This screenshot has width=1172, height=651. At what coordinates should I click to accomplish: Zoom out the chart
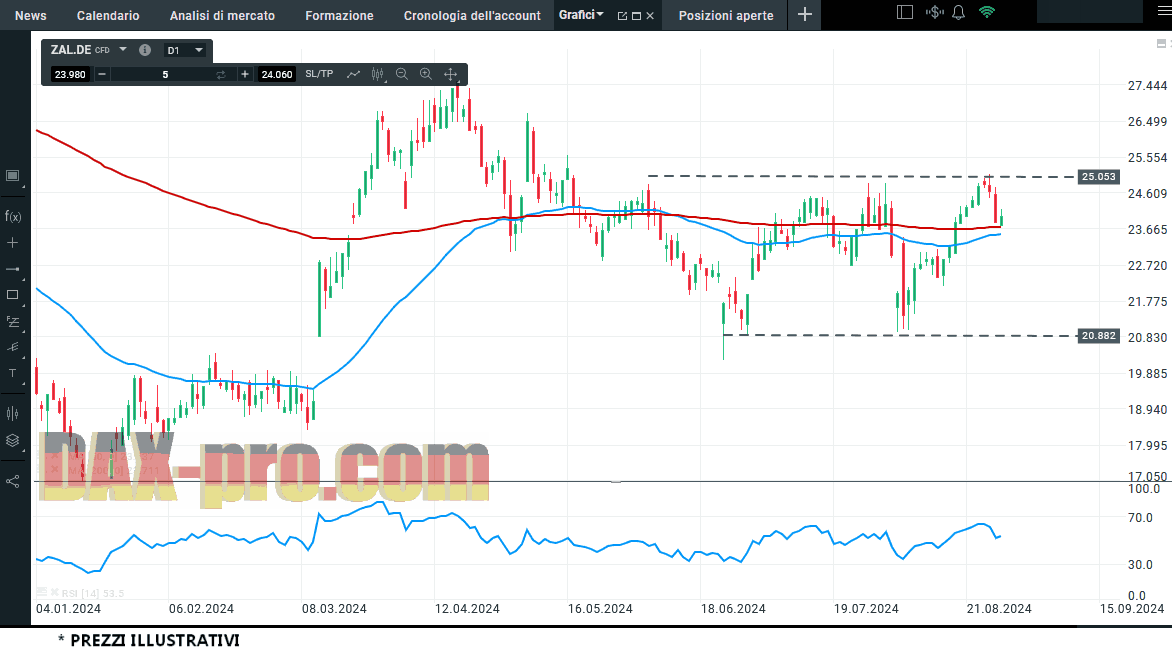pos(401,74)
